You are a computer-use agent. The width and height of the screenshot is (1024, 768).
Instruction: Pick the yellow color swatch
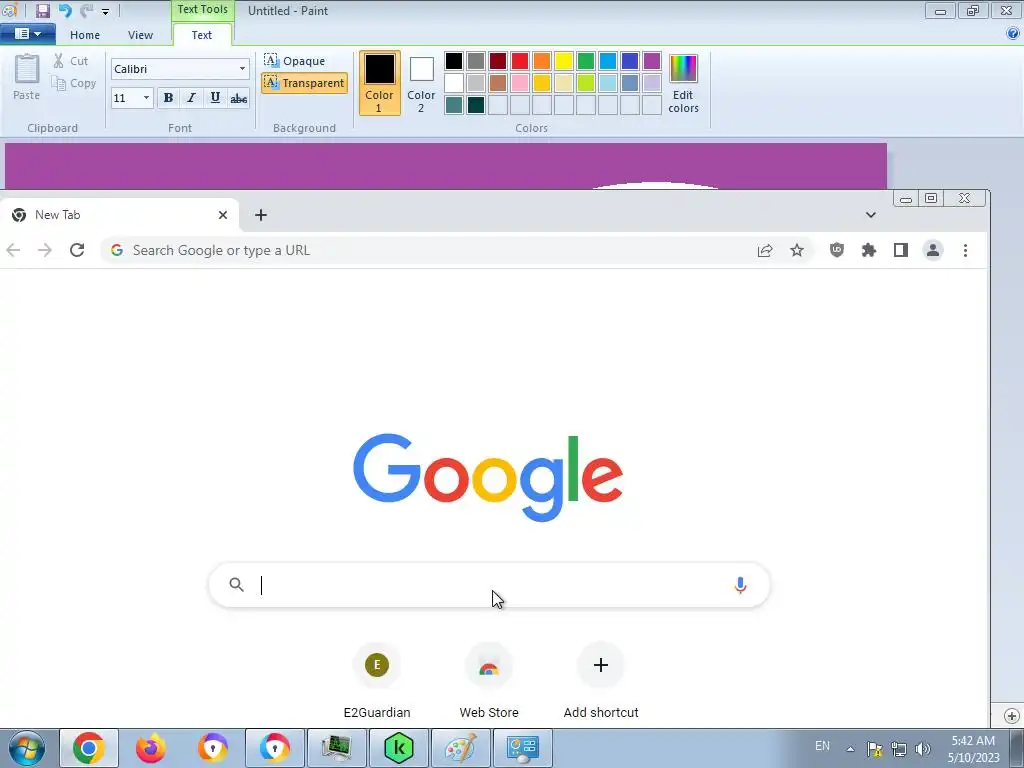tap(564, 61)
